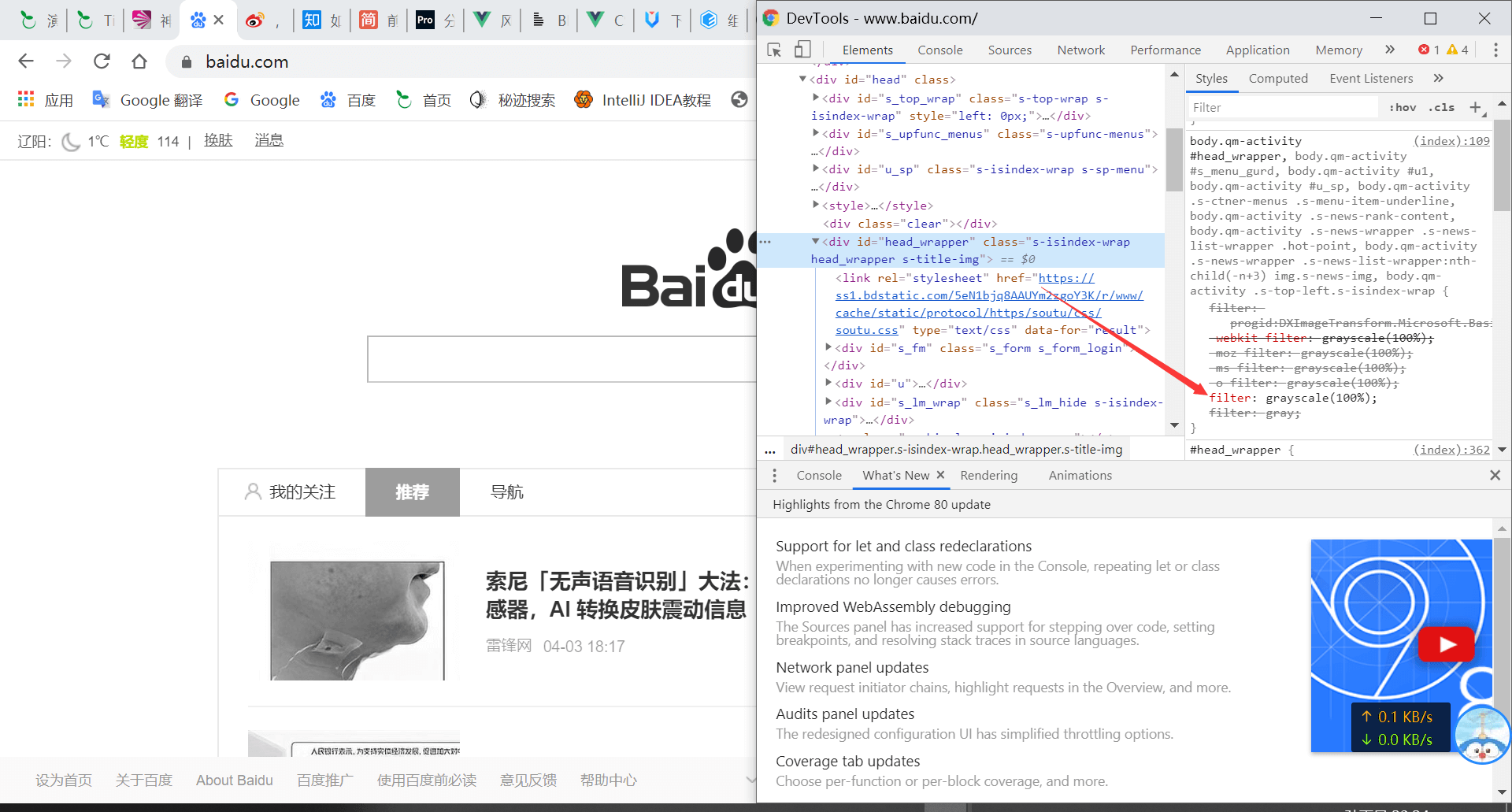The height and width of the screenshot is (812, 1512).
Task: Click the browser home icon
Action: [x=139, y=61]
